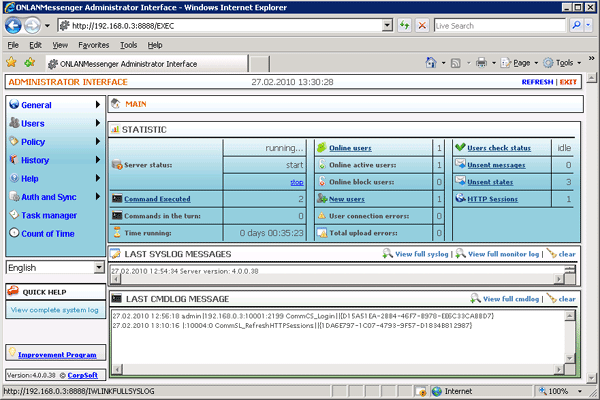Click the REFRESH link
The height and width of the screenshot is (400, 600).
[537, 82]
